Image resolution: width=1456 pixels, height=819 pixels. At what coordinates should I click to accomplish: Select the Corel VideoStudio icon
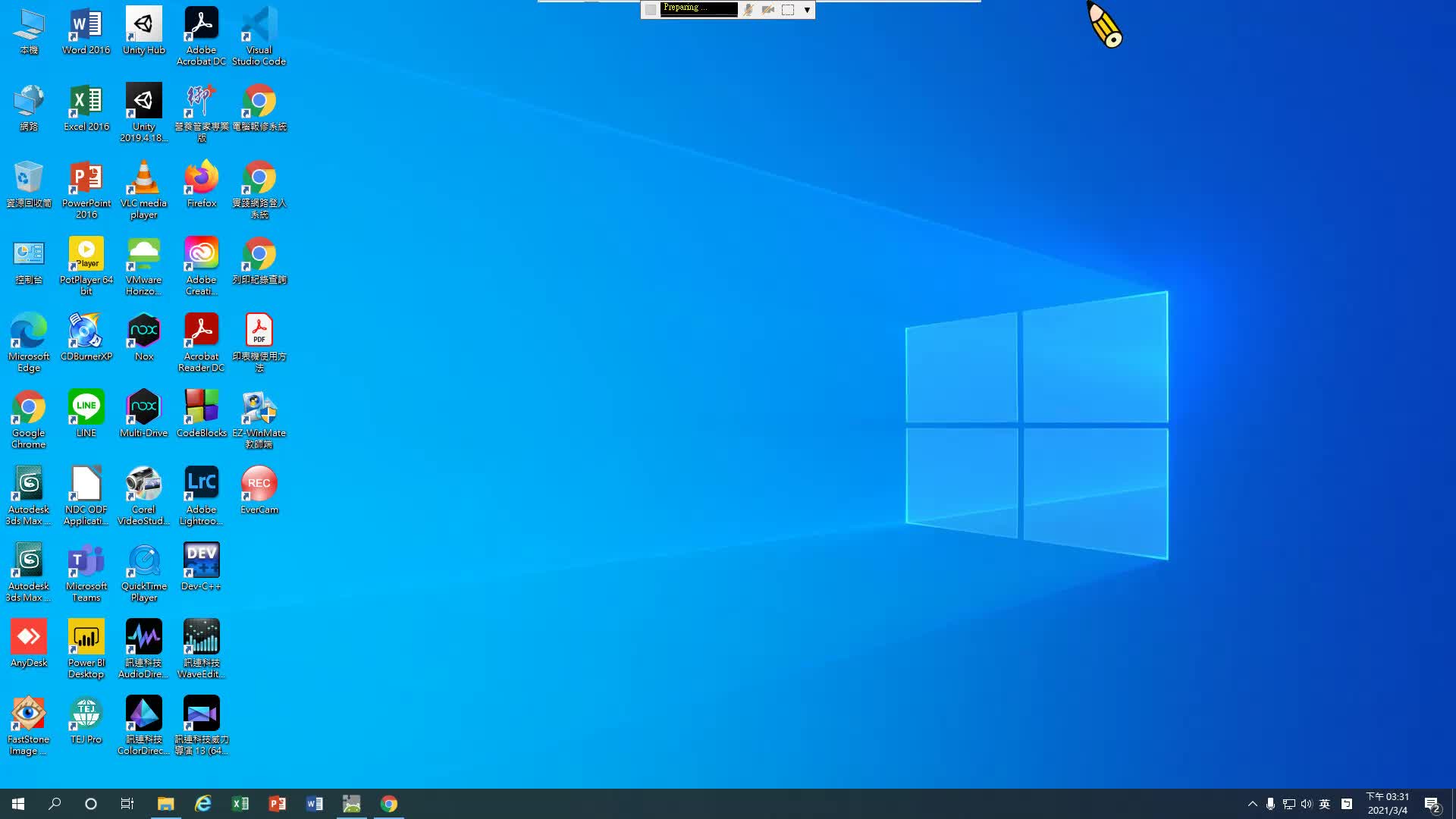[143, 496]
